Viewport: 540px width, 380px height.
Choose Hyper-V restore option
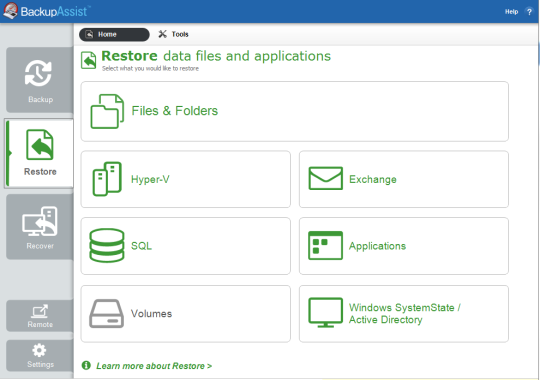click(x=186, y=179)
